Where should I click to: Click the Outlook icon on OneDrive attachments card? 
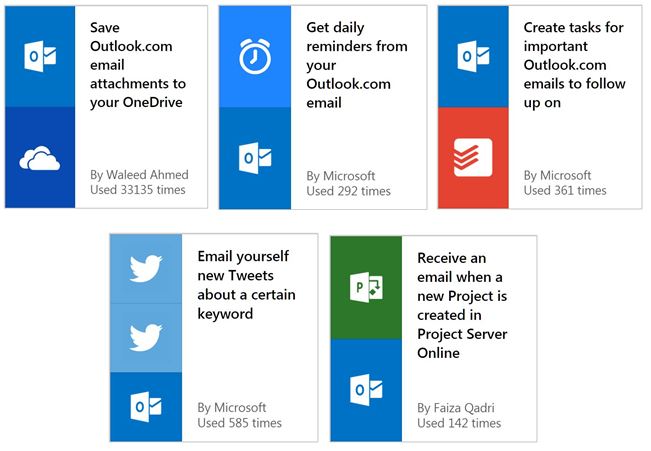click(40, 56)
